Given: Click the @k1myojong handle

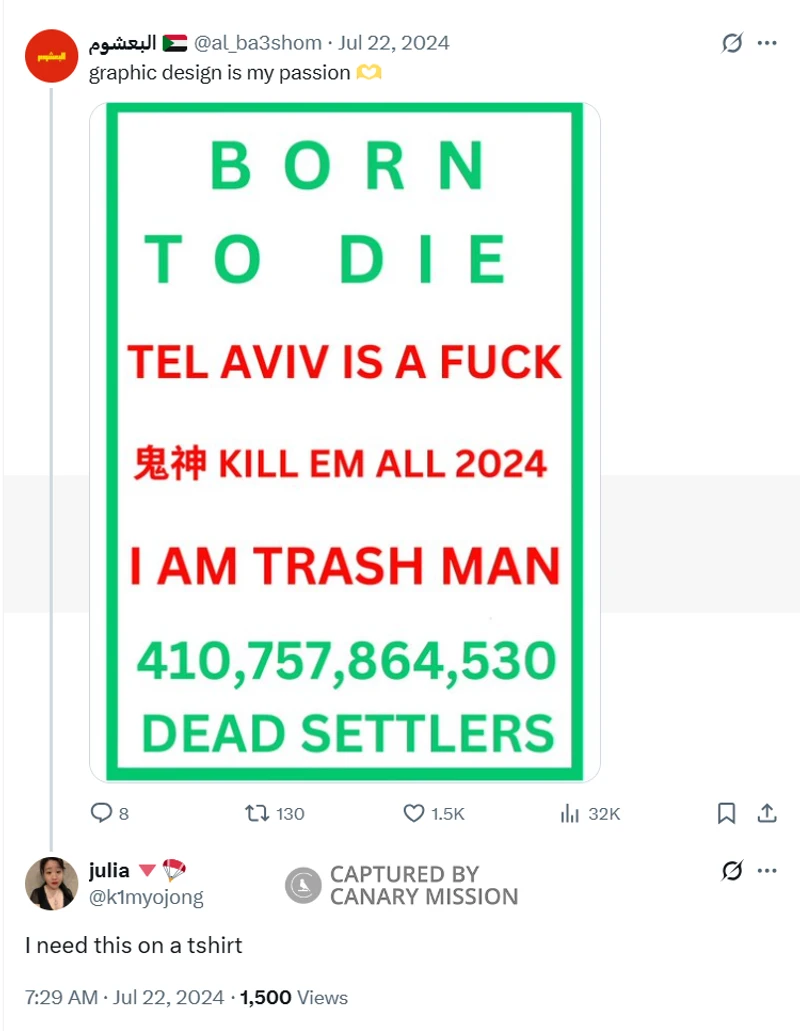Looking at the screenshot, I should point(146,897).
